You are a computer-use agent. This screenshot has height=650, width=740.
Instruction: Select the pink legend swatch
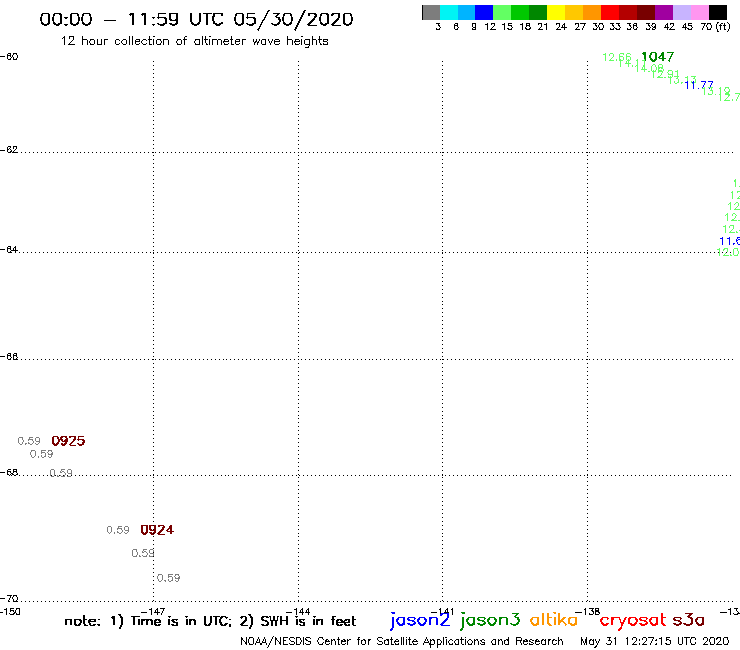tap(699, 12)
